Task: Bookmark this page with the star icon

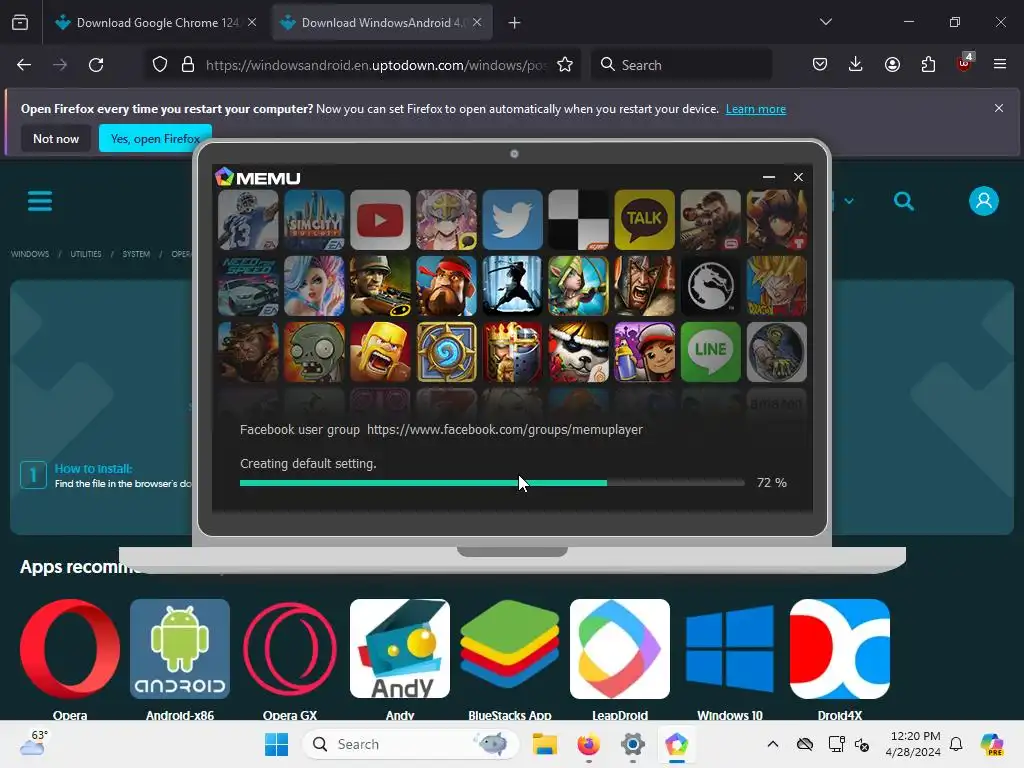Action: pyautogui.click(x=565, y=65)
